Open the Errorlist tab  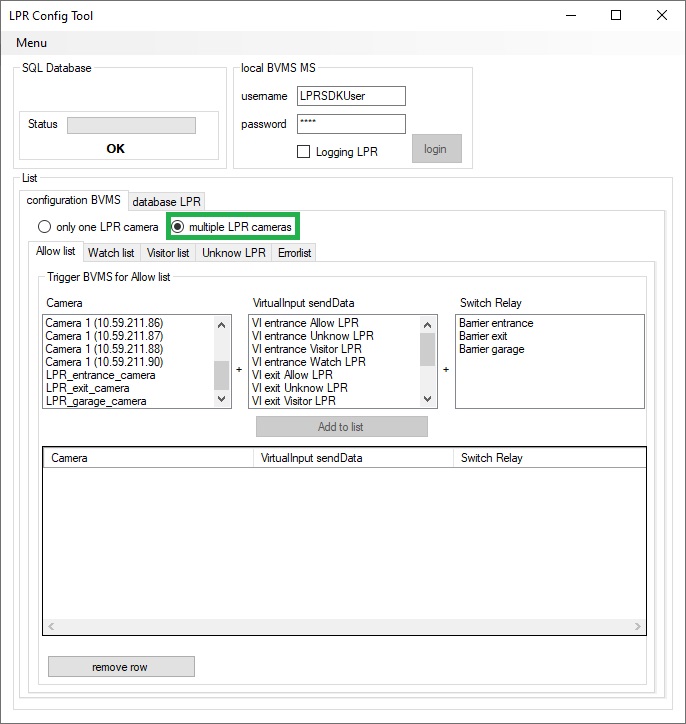[294, 253]
